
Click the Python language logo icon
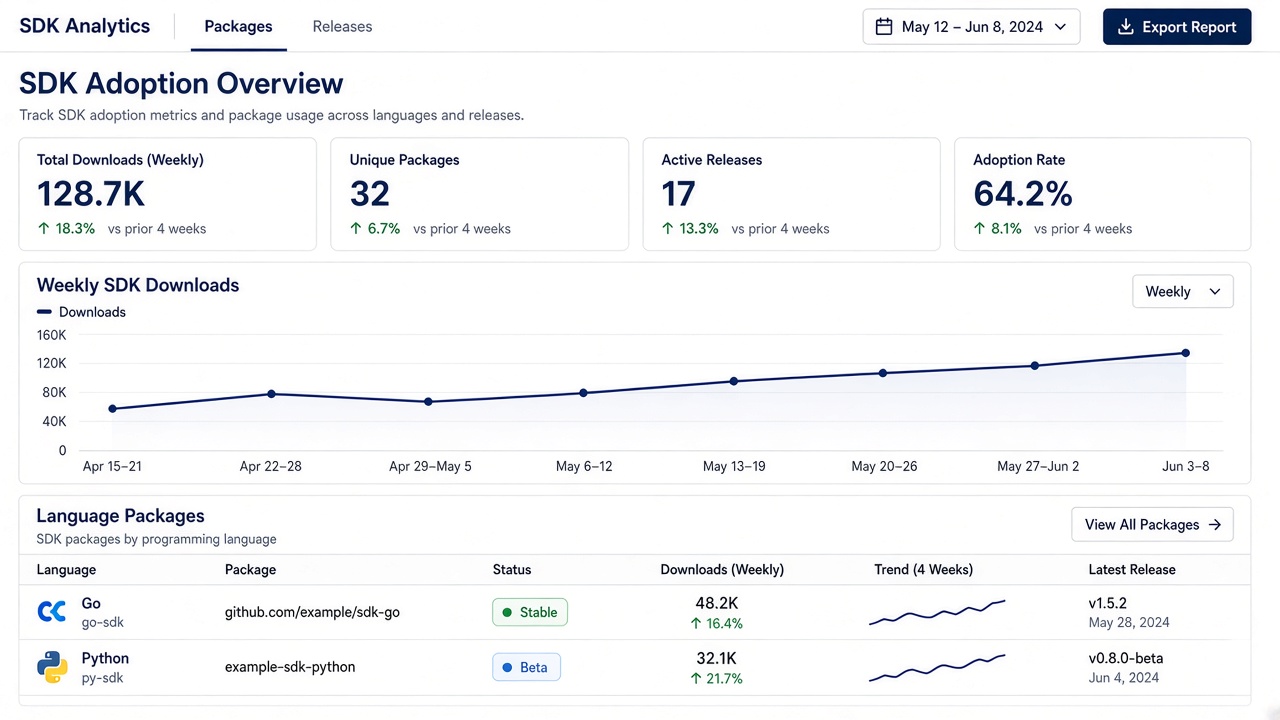[52, 667]
